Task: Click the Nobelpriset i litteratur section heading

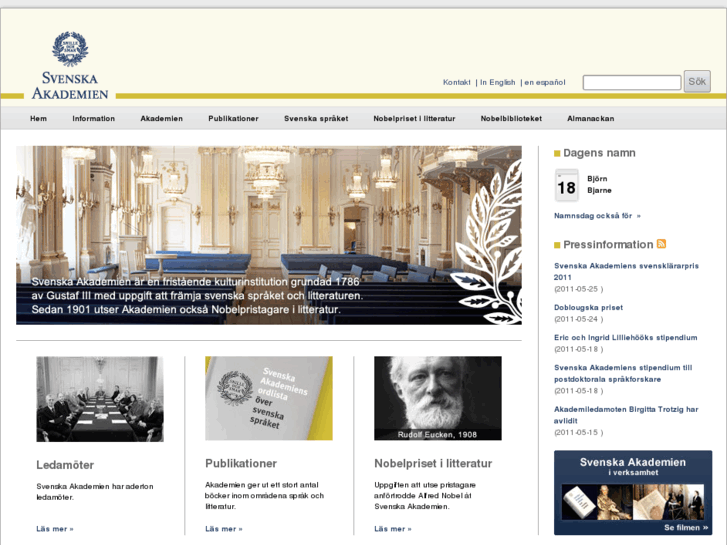Action: (x=433, y=463)
